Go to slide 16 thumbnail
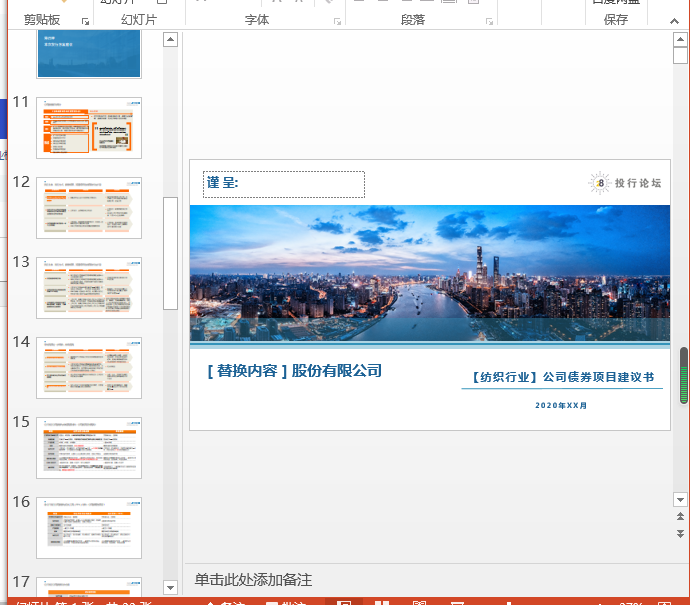This screenshot has height=605, width=690. pyautogui.click(x=89, y=528)
